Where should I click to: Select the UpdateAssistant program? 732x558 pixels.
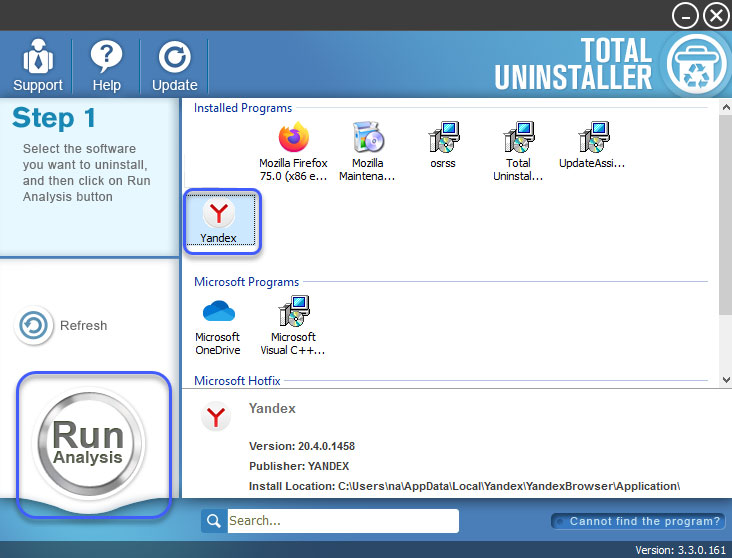[592, 145]
